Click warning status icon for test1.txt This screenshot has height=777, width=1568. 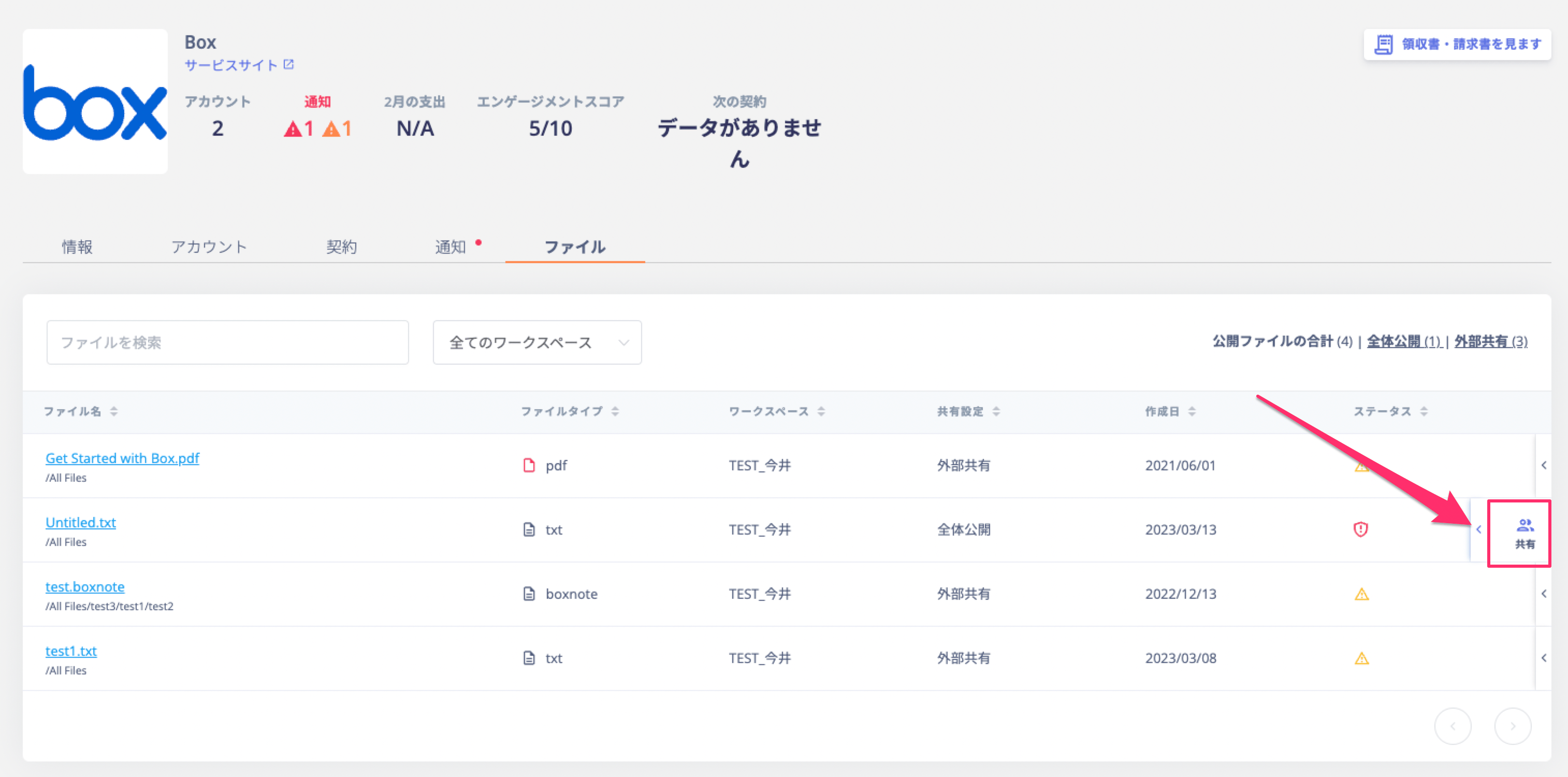click(1362, 658)
